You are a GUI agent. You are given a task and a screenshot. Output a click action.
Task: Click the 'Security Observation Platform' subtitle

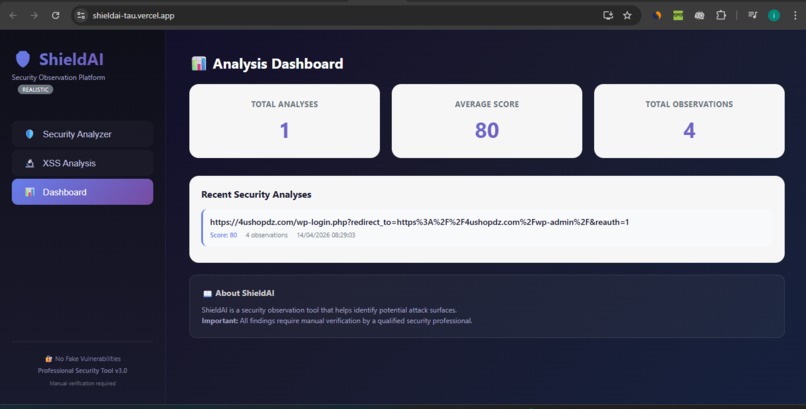click(58, 78)
